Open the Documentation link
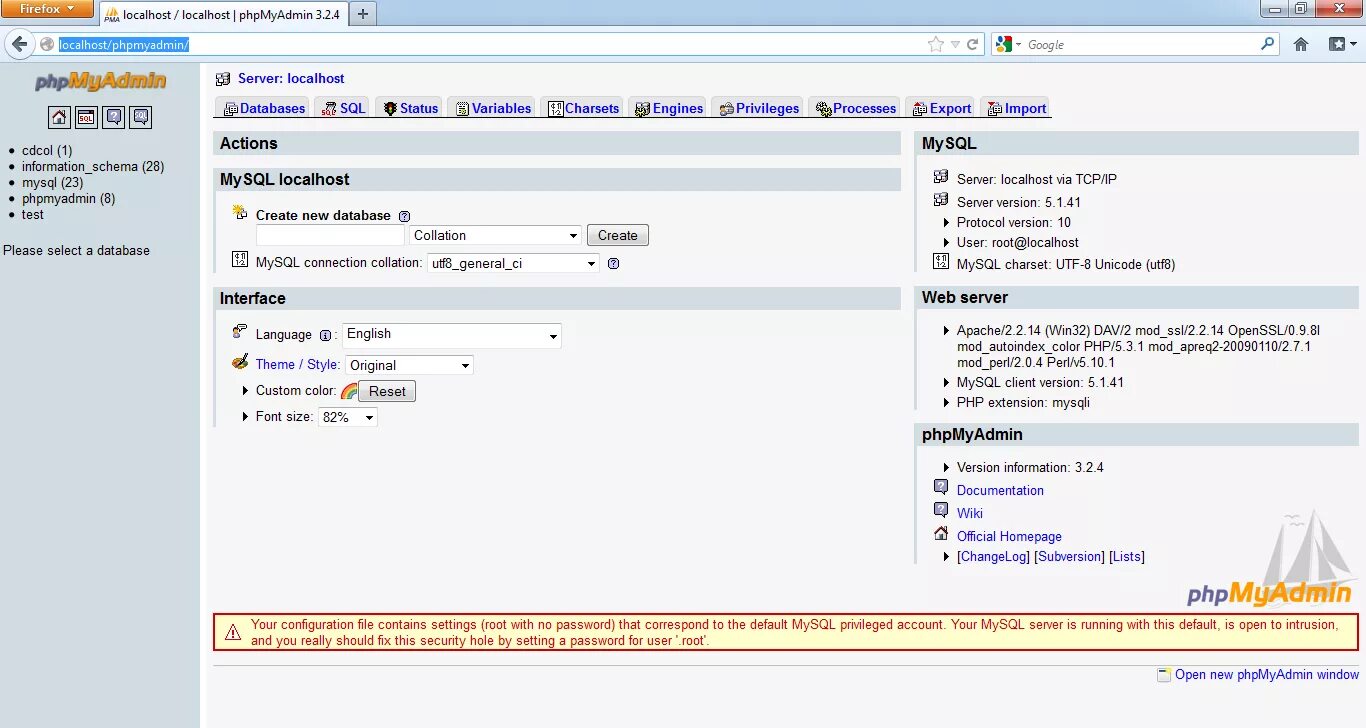This screenshot has width=1366, height=728. tap(1000, 491)
